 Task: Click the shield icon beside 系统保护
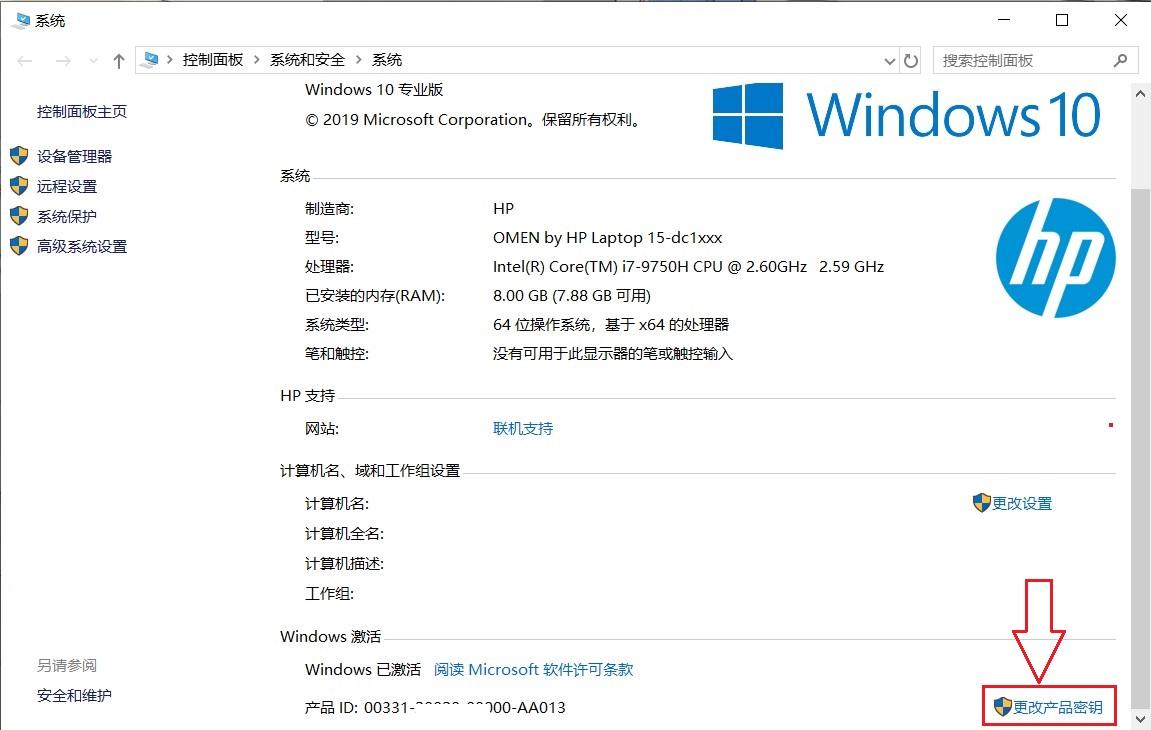(19, 216)
